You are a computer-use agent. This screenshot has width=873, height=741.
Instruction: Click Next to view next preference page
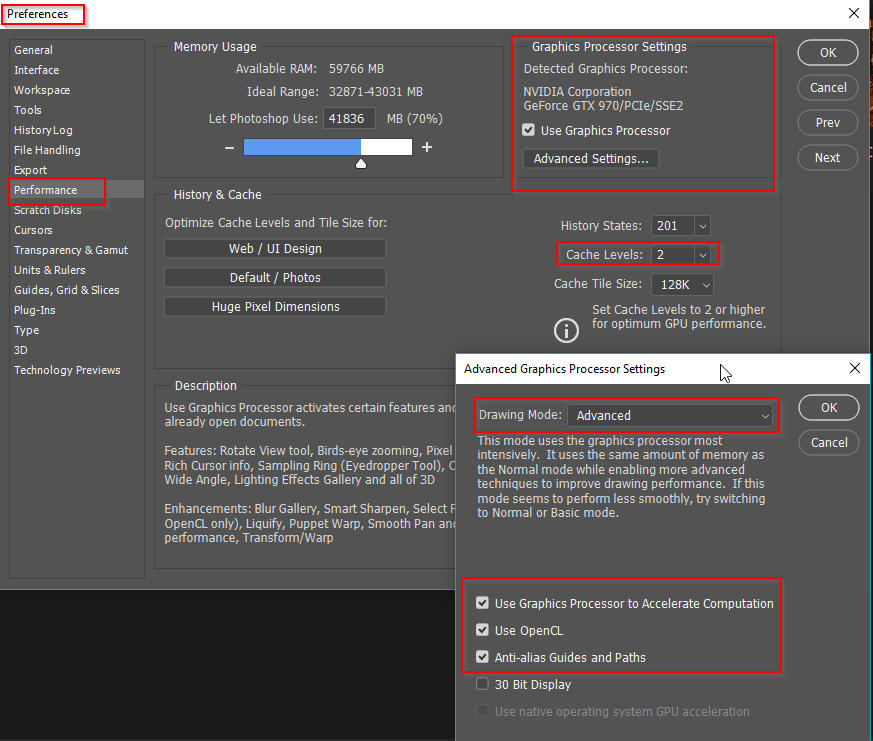[827, 157]
